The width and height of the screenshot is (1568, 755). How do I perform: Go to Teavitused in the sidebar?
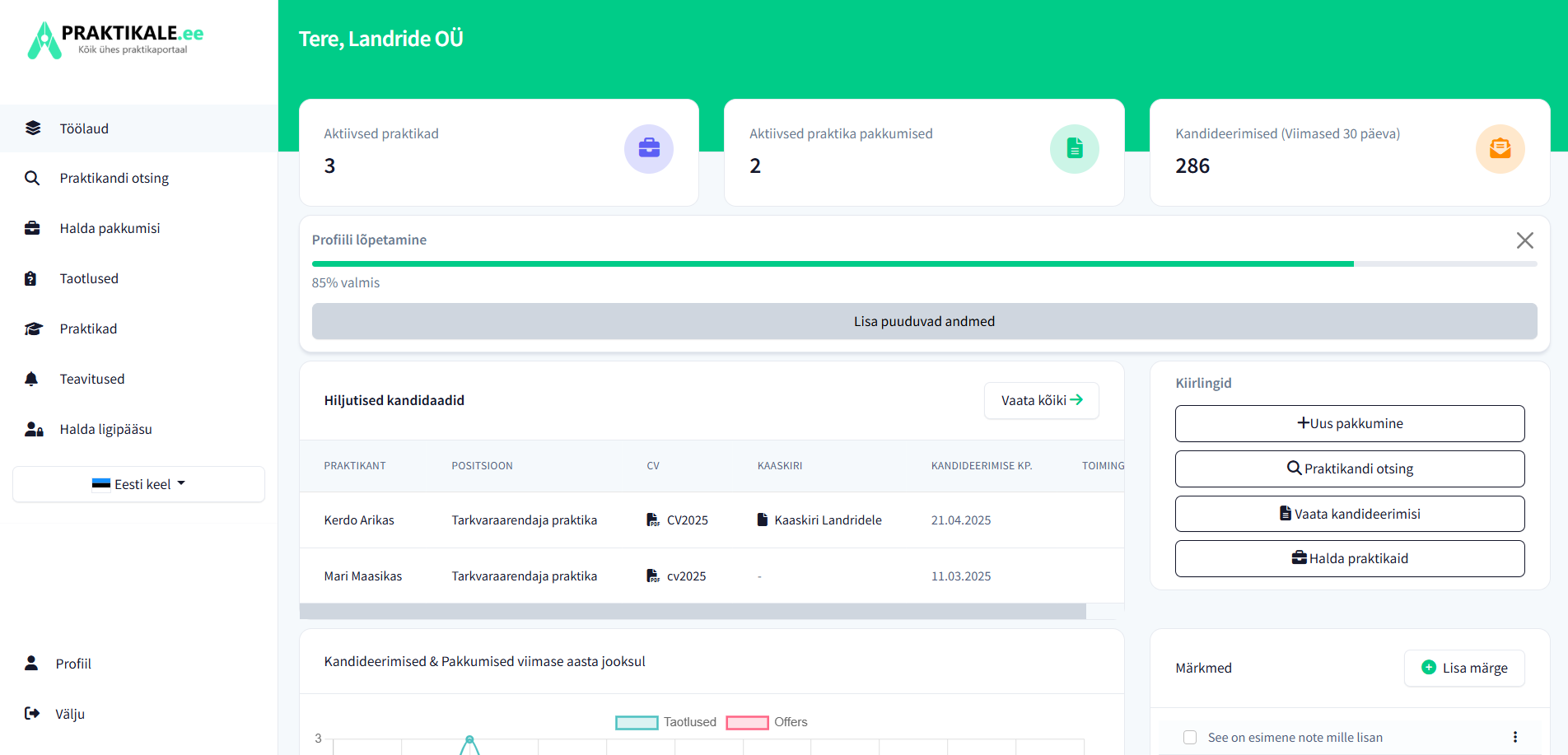coord(92,379)
